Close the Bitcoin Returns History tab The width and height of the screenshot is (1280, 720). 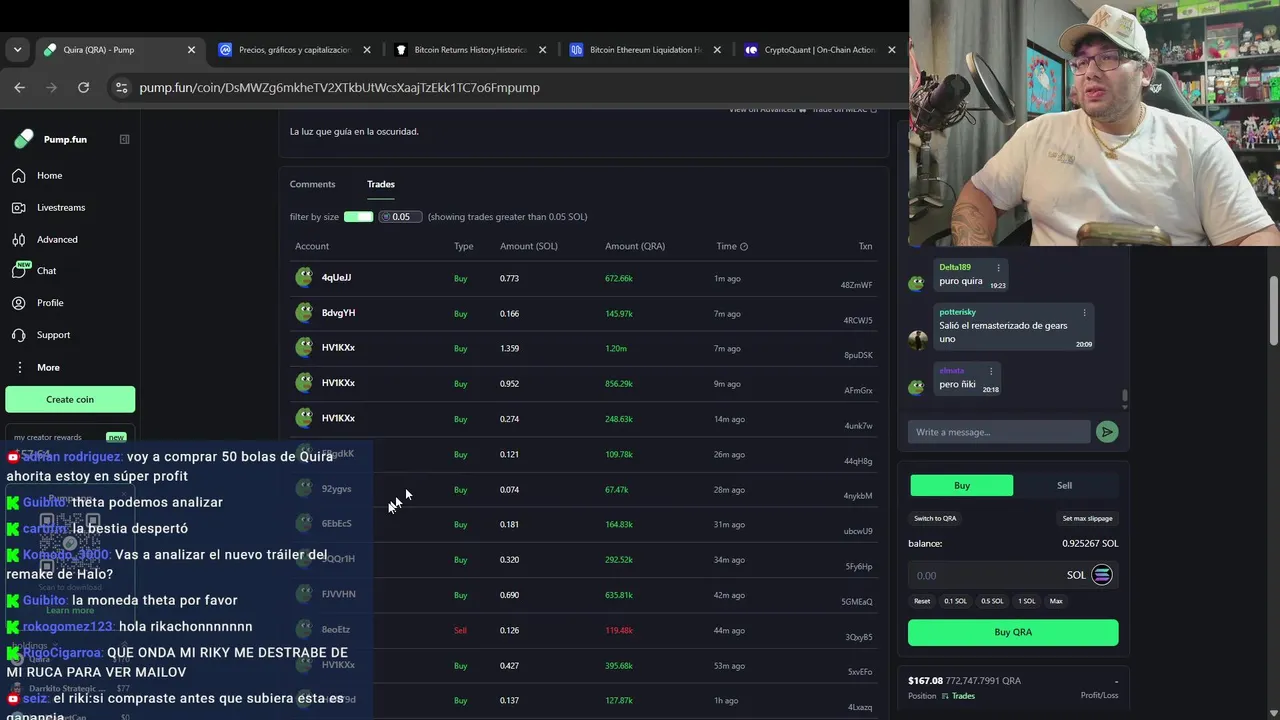542,50
